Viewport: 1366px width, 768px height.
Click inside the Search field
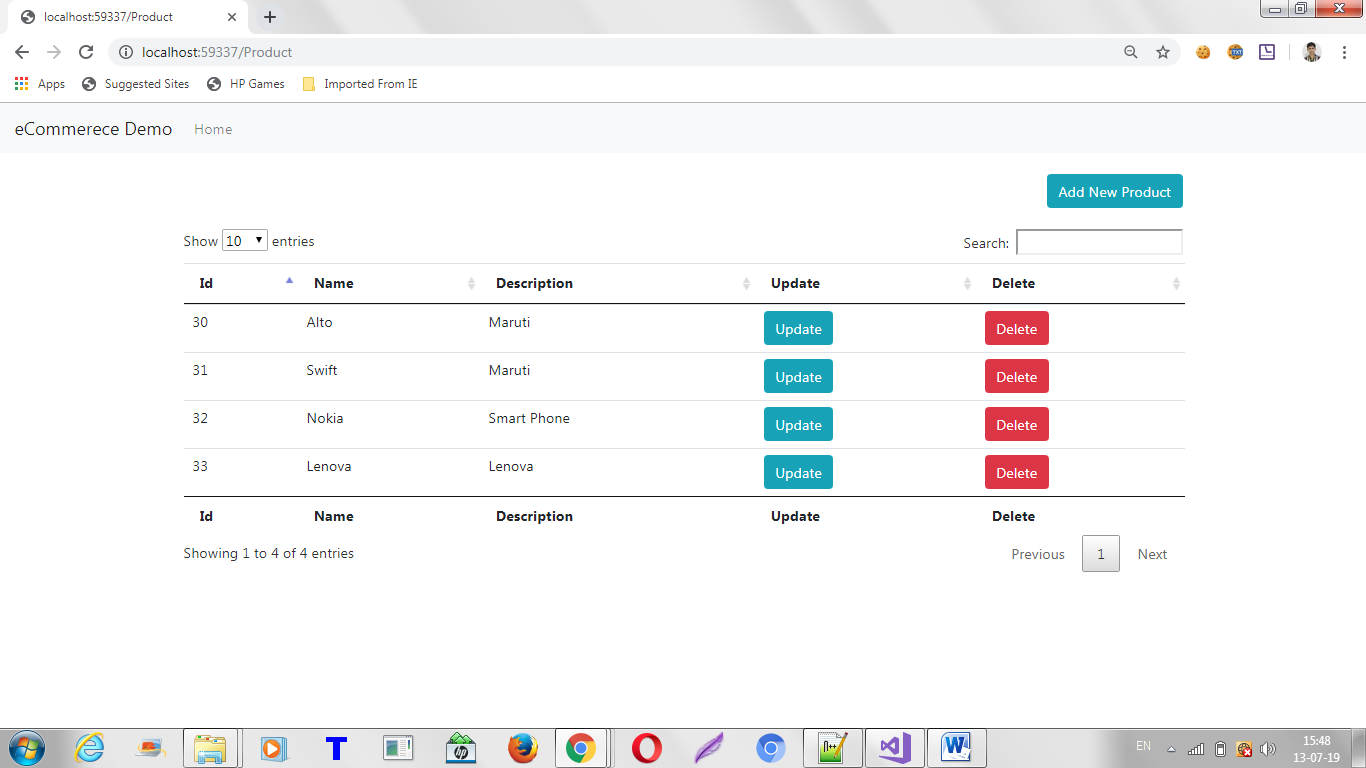pyautogui.click(x=1098, y=242)
